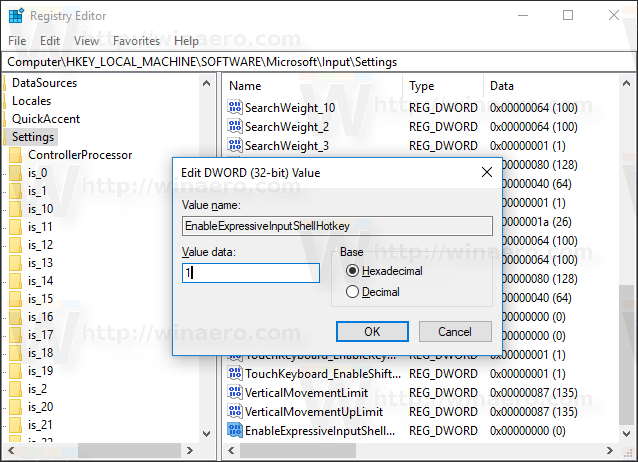Viewport: 638px width, 462px height.
Task: Click the SearchWeight_3 DWORD icon
Action: pyautogui.click(x=235, y=145)
